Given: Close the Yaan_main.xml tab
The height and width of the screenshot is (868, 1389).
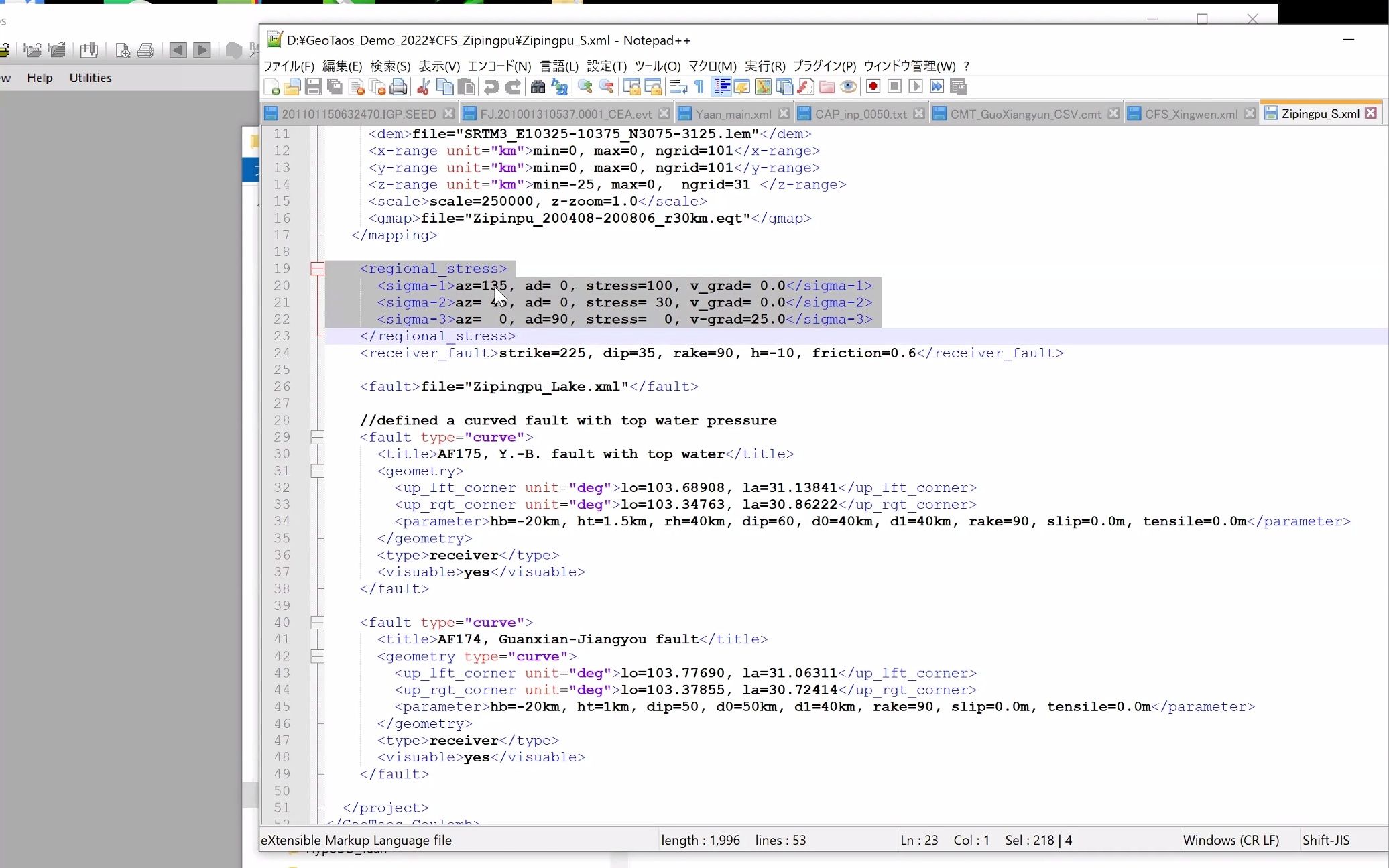Looking at the screenshot, I should 783,114.
